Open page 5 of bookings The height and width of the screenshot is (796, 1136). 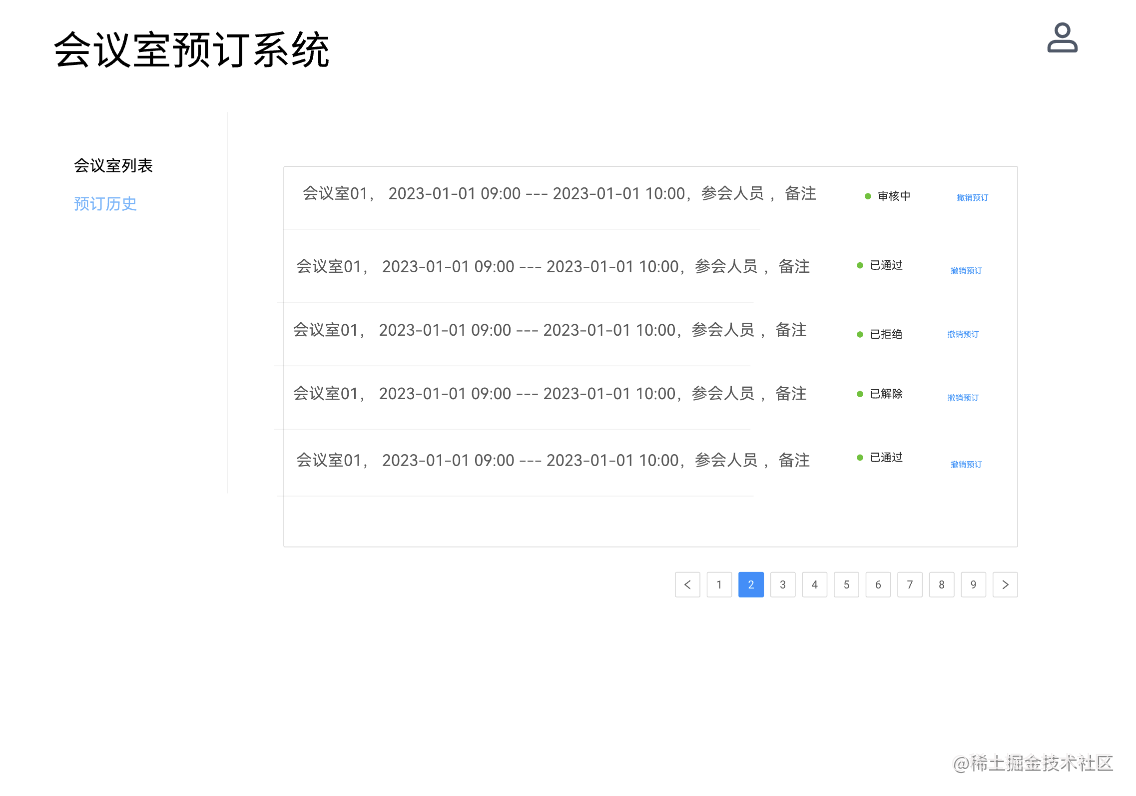click(846, 585)
